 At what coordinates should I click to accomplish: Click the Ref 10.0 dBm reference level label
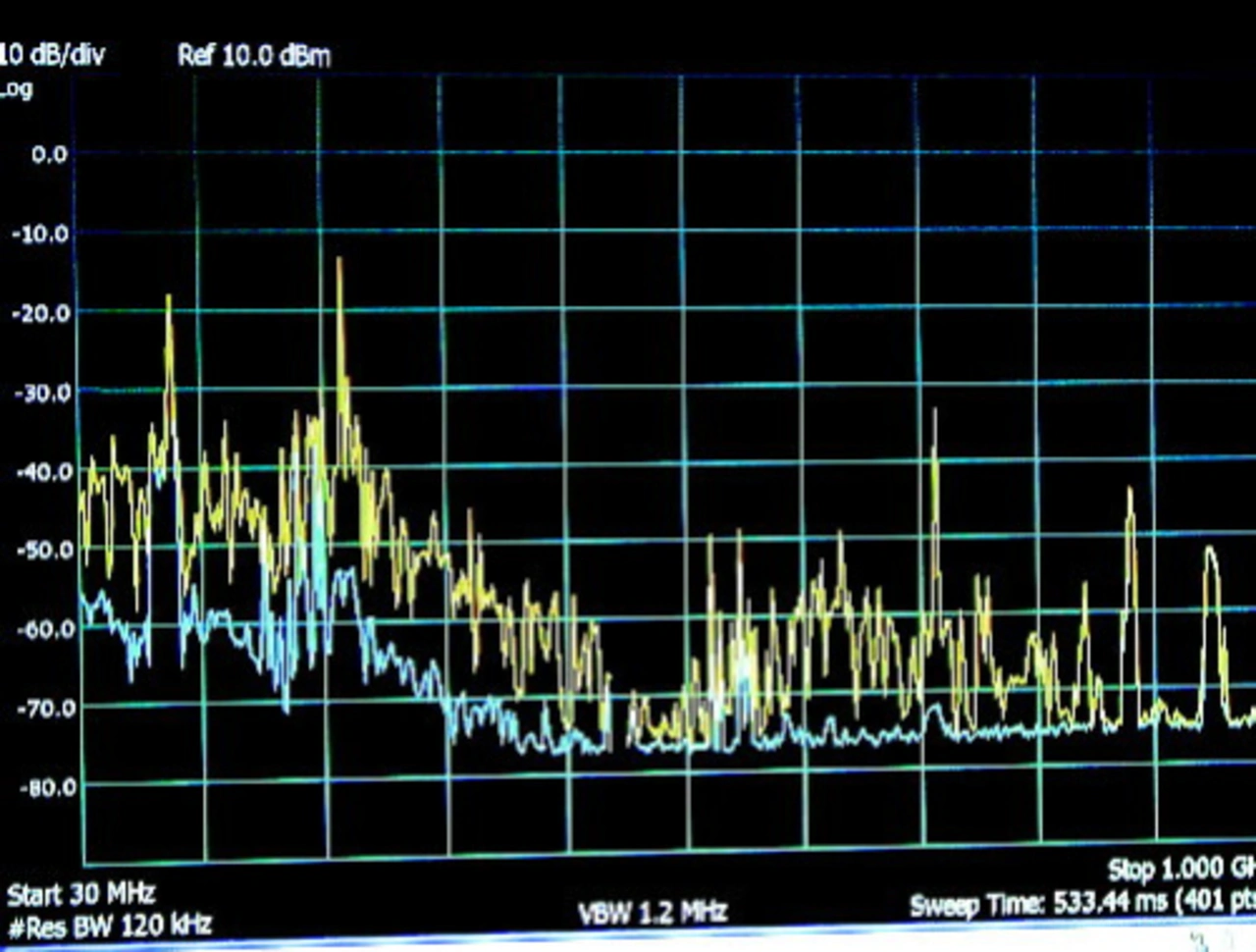254,55
